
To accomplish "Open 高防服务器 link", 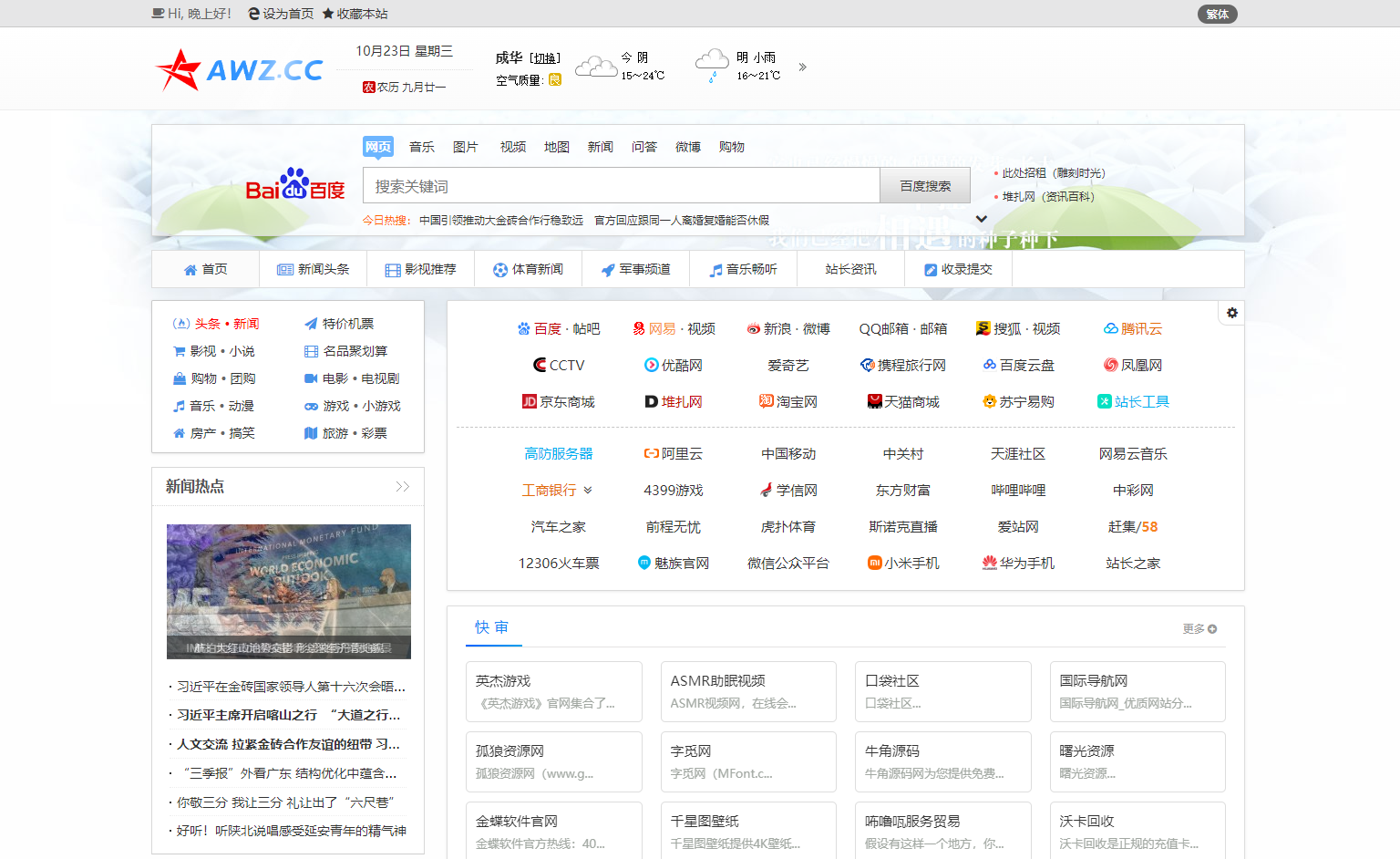I will (x=559, y=453).
